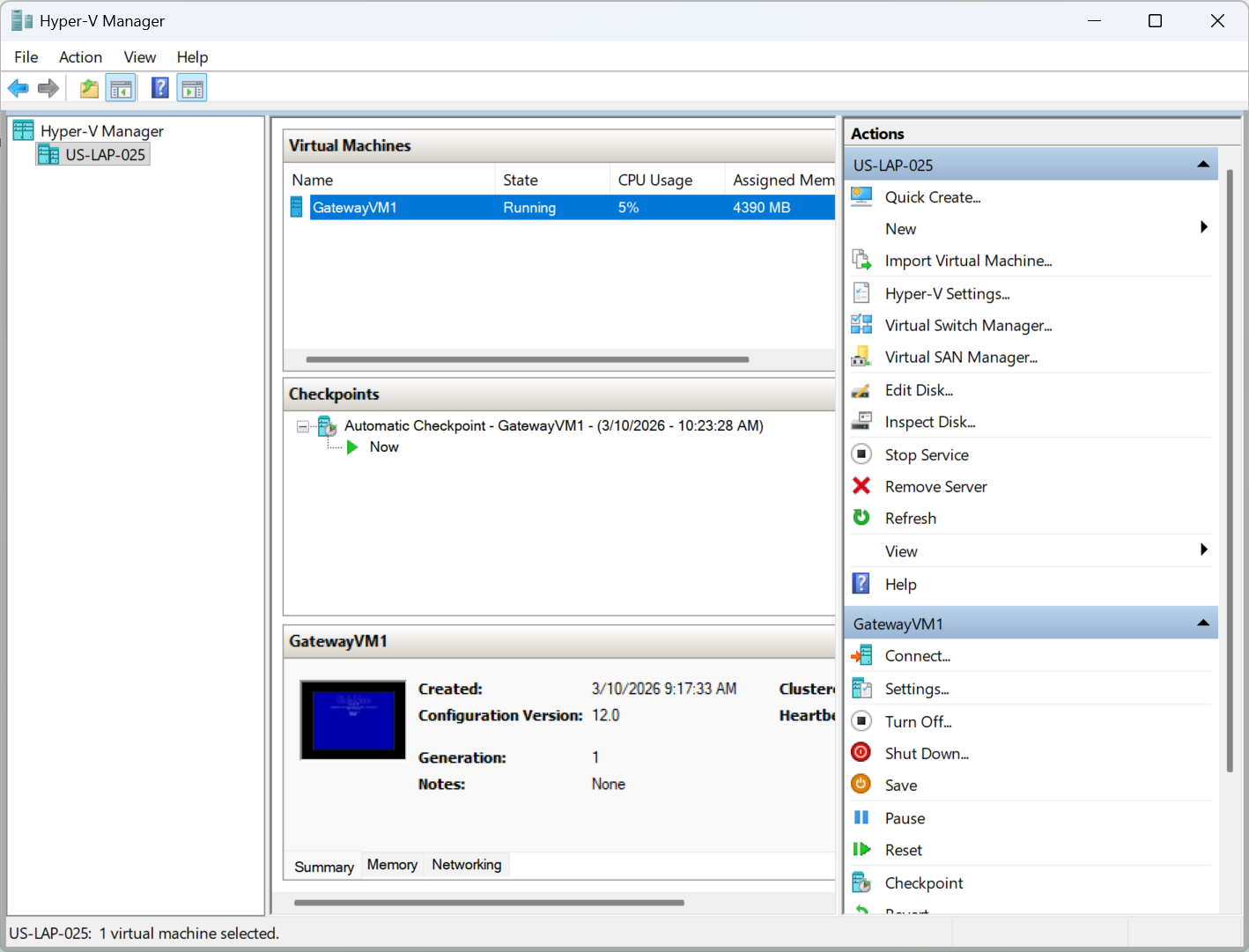Open the Action menu
The width and height of the screenshot is (1249, 952).
[80, 57]
